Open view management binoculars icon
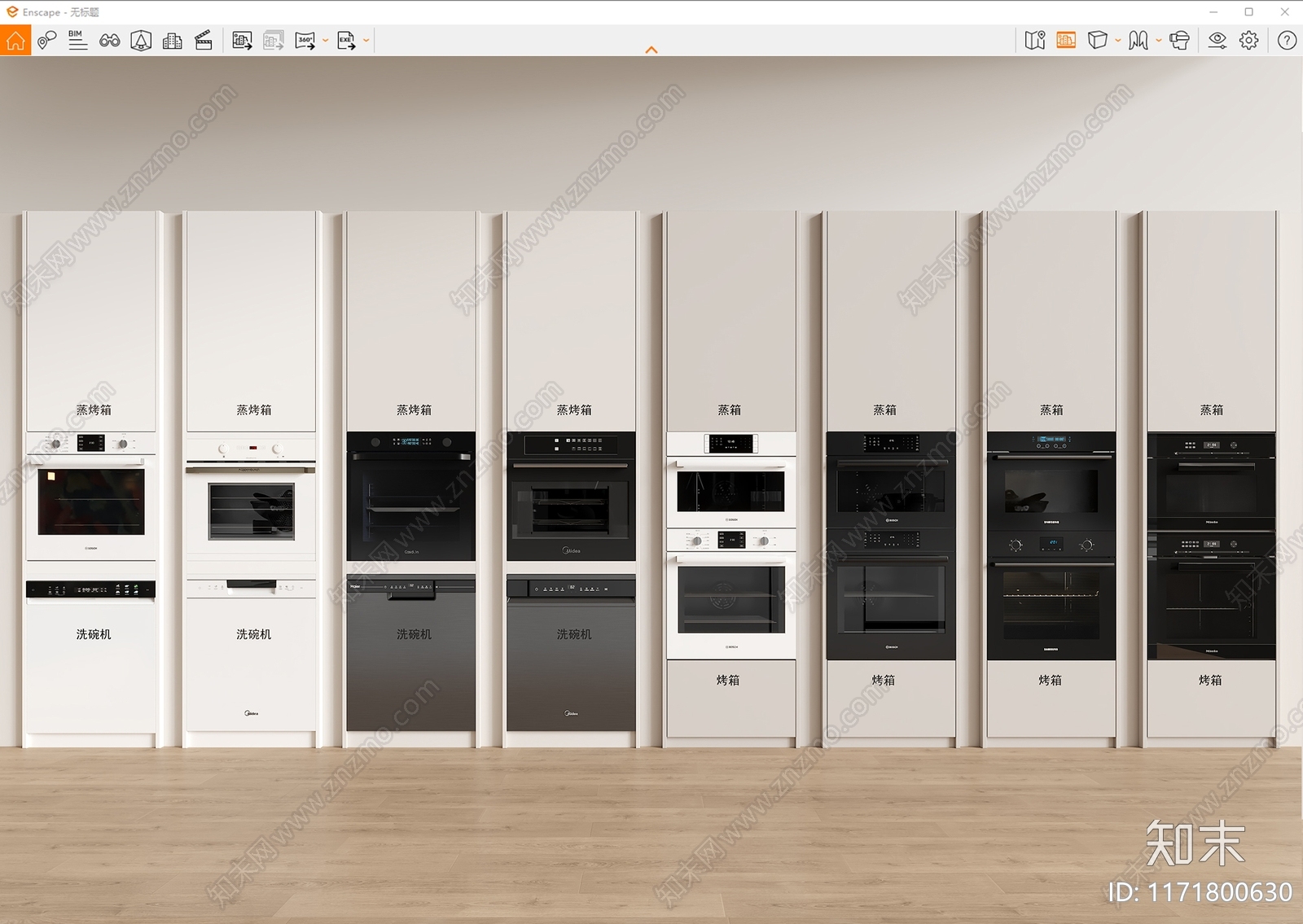The height and width of the screenshot is (924, 1303). point(109,40)
